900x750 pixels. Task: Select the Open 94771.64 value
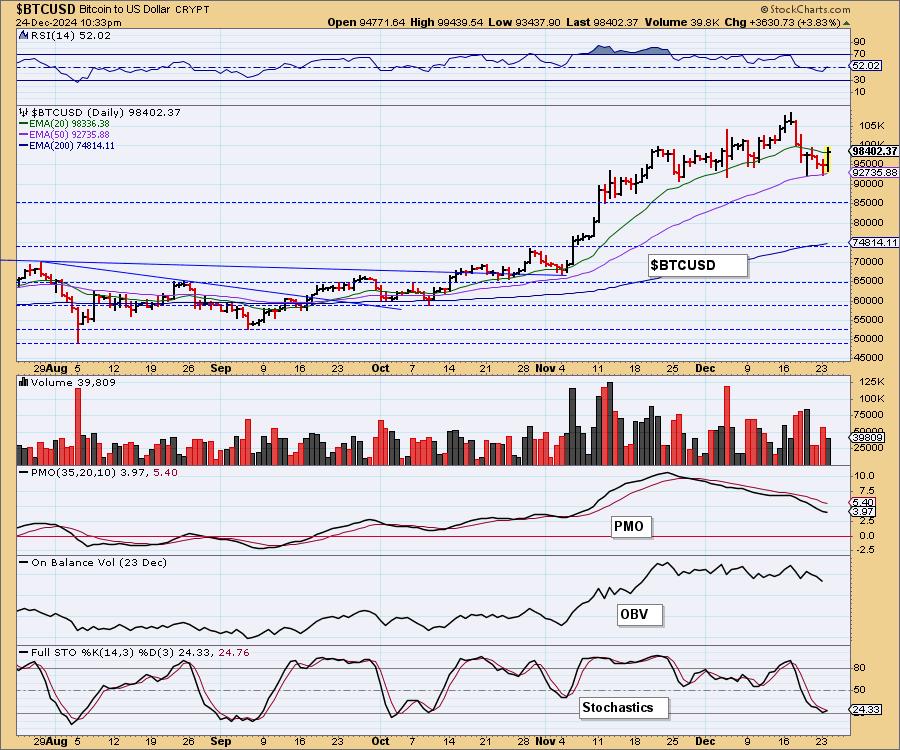click(x=366, y=22)
